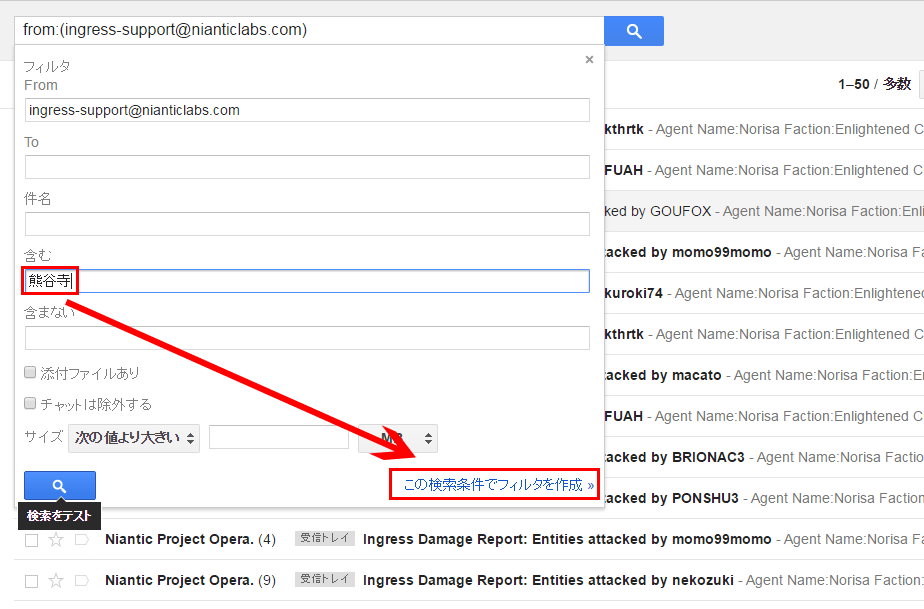Focus the 含む field containing 熊谷寺
This screenshot has width=924, height=609.
(x=330, y=281)
